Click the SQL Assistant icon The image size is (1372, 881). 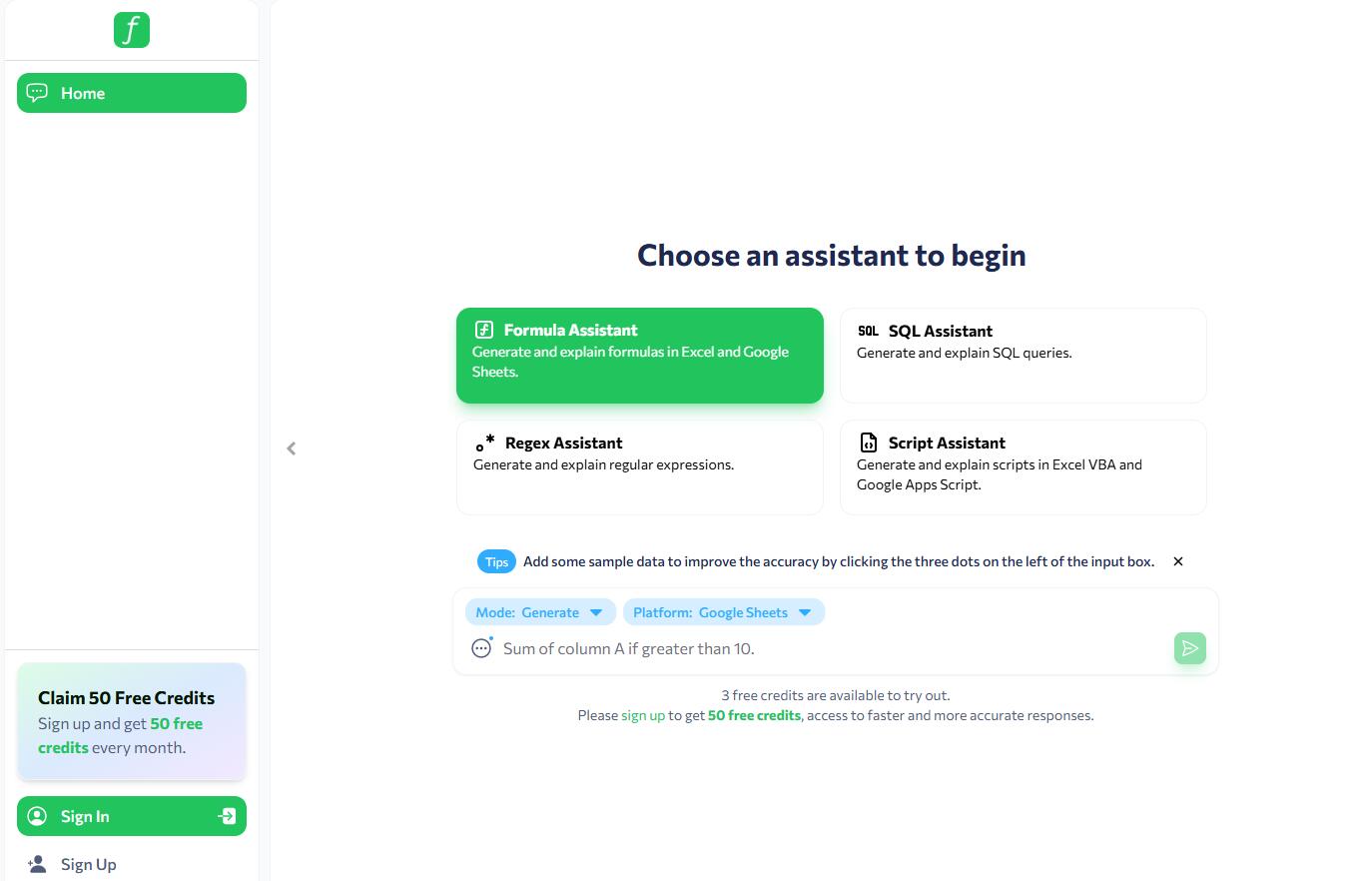coord(869,331)
